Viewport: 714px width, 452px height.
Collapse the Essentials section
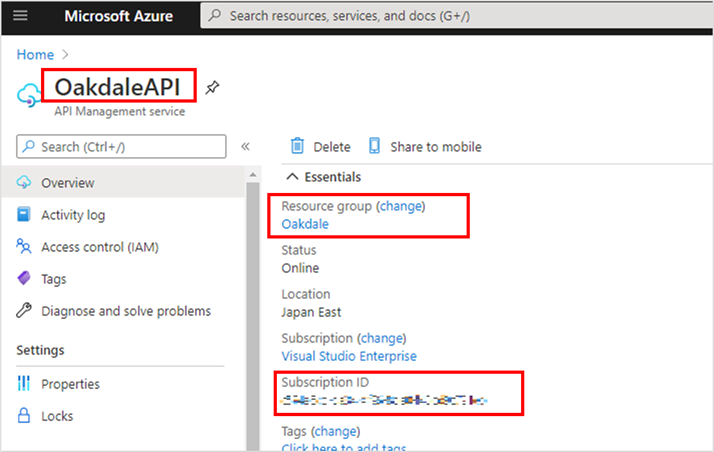(323, 177)
